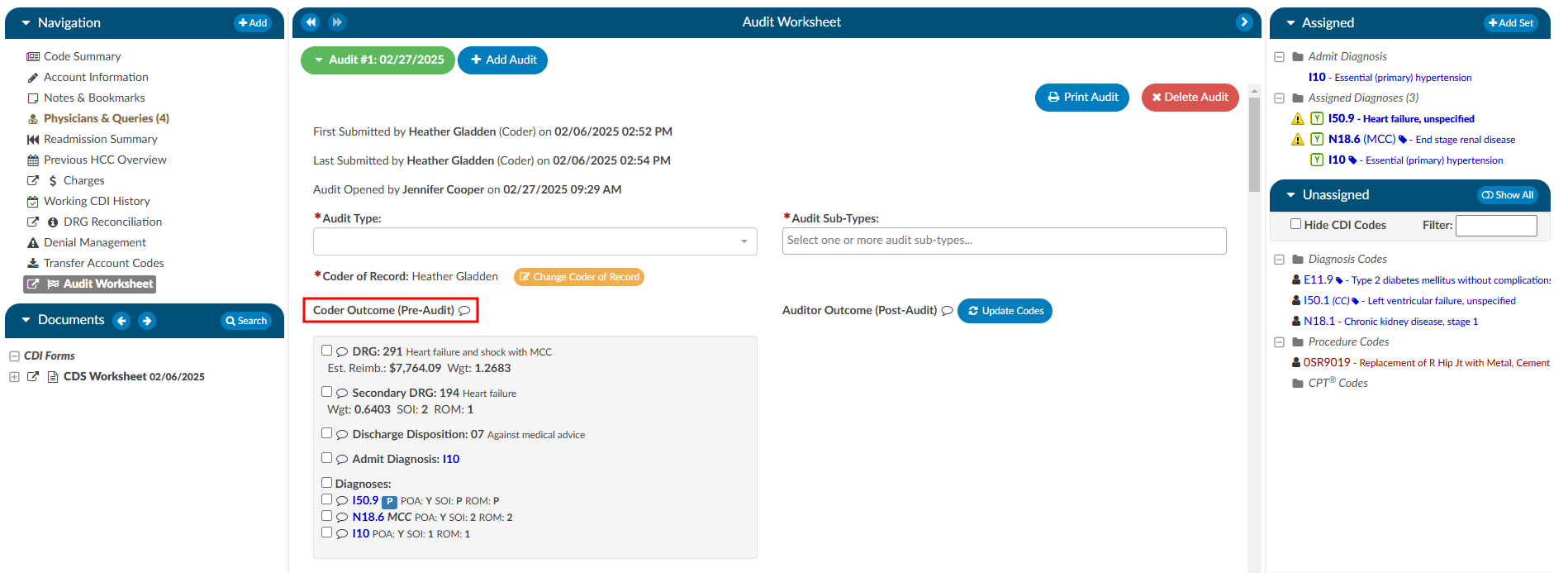Click the Delete Audit button
The height and width of the screenshot is (573, 1568).
(1190, 98)
